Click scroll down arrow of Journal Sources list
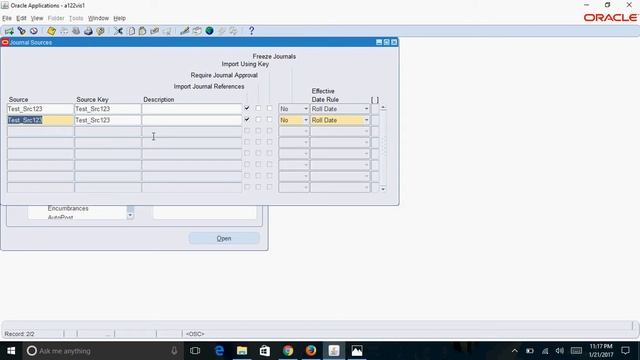This screenshot has width=640, height=360. 383,189
